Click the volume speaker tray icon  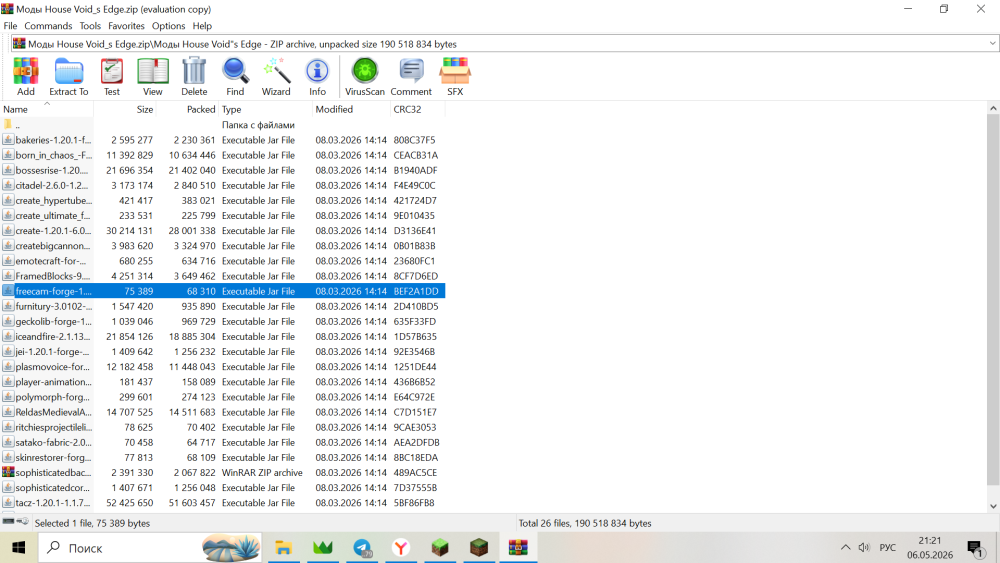coord(864,547)
